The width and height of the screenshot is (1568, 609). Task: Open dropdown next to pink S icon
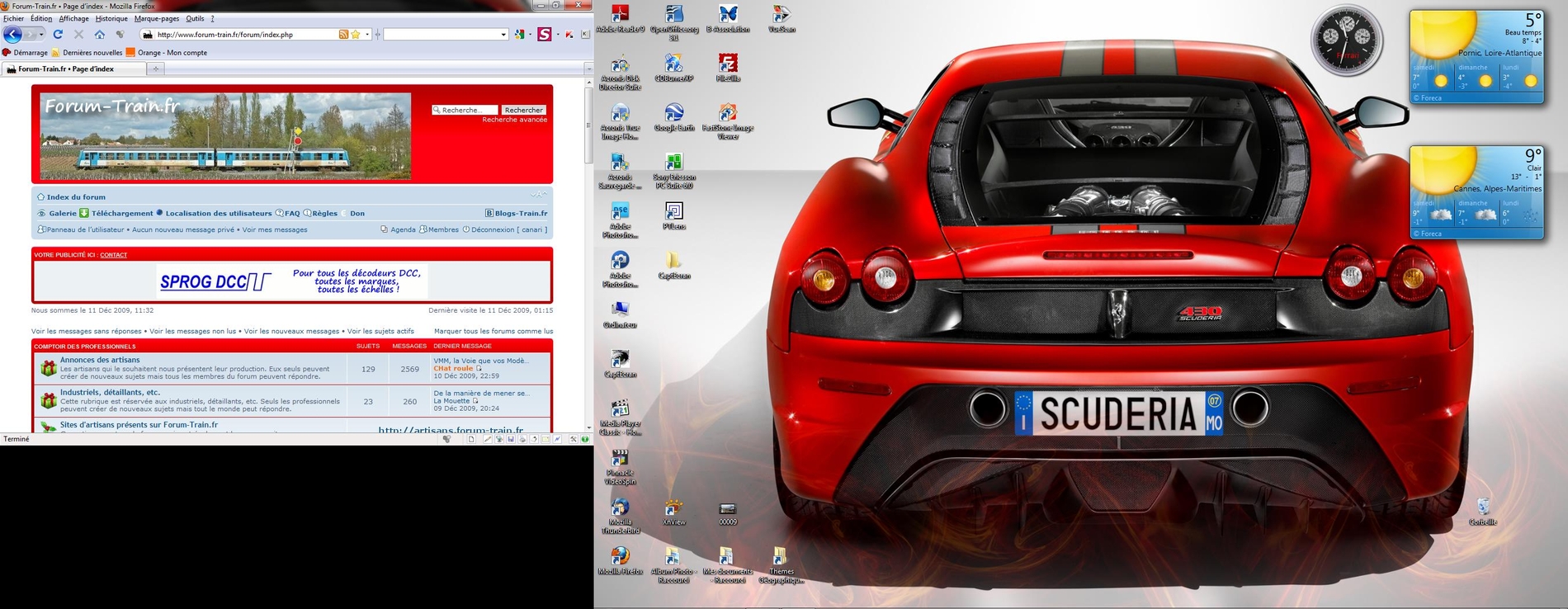pos(557,35)
